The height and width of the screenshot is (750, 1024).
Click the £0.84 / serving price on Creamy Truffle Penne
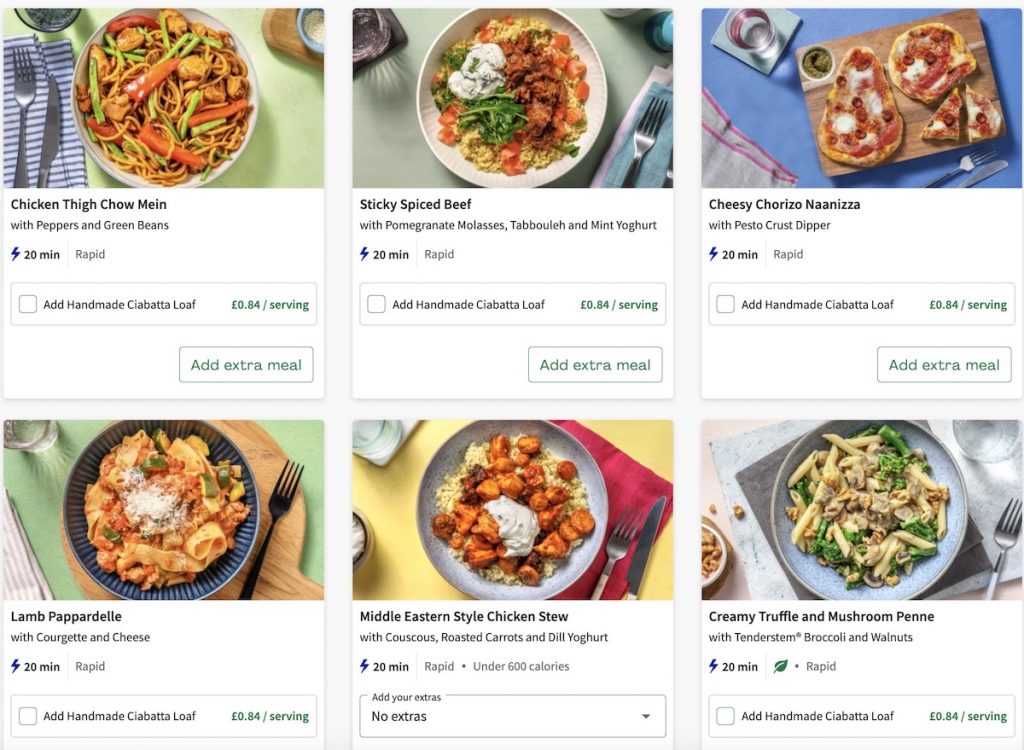tap(967, 716)
